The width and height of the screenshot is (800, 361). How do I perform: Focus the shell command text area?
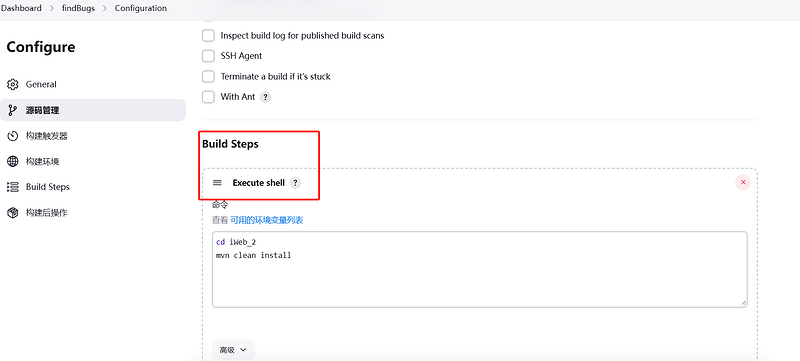tap(480, 269)
